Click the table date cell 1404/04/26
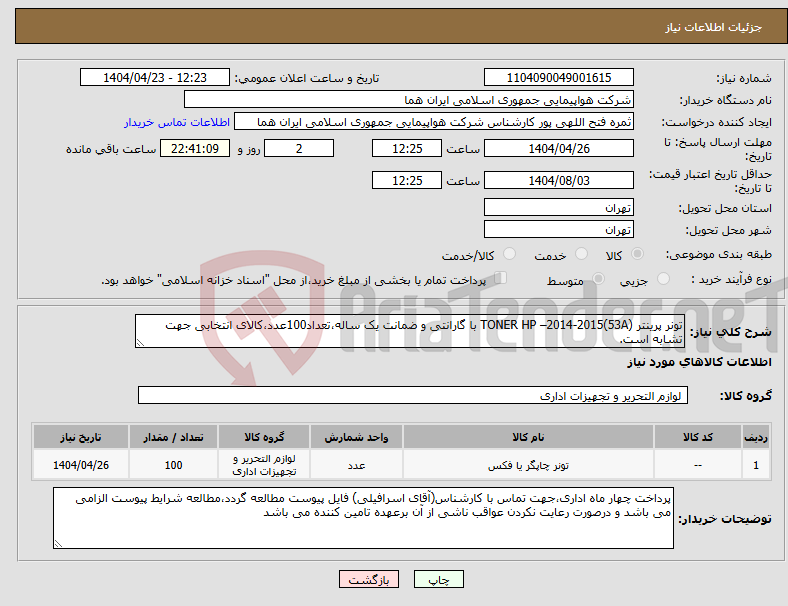 click(81, 465)
